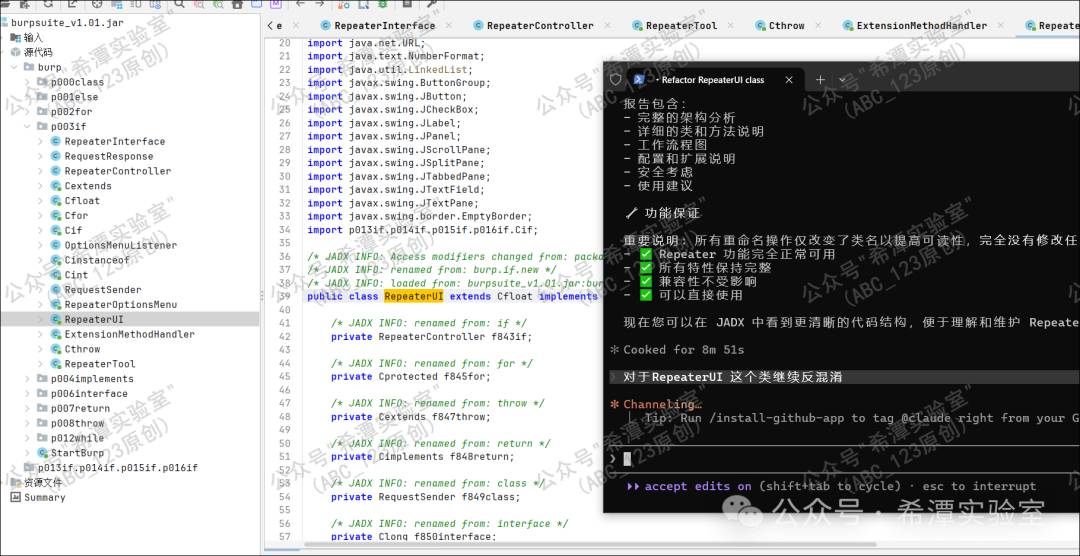Navigate forward with the right arrow
Screen dimensions: 1080x556
tap(320, 3)
